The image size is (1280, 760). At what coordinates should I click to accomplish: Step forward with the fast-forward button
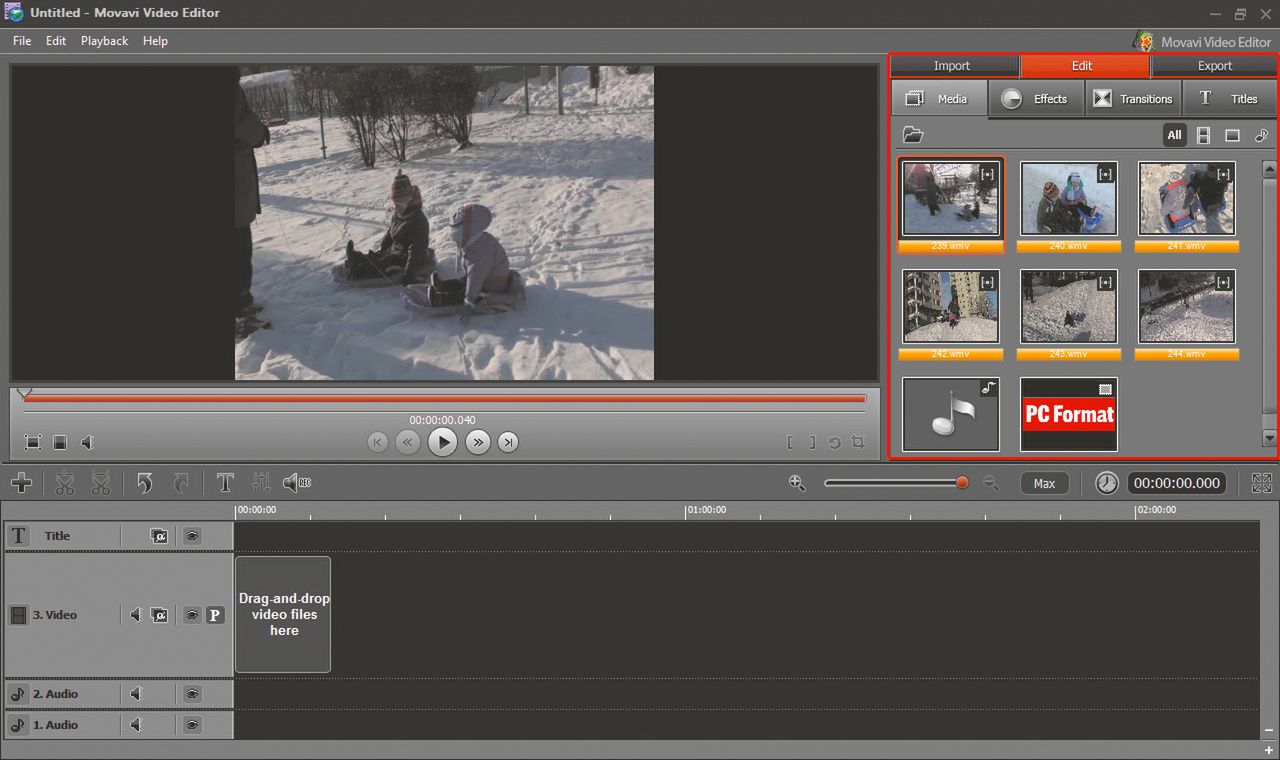(x=478, y=442)
